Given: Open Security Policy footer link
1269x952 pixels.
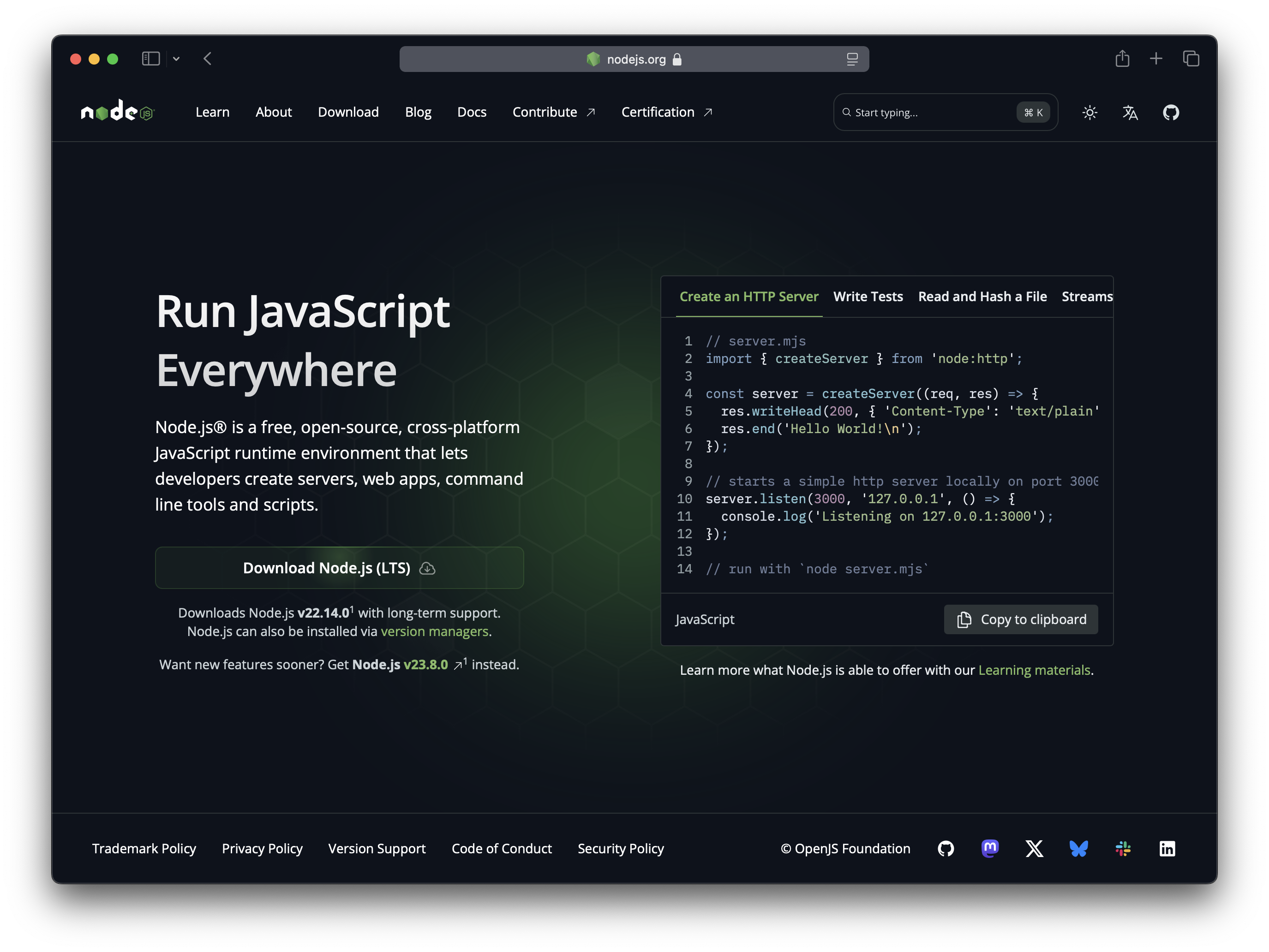Looking at the screenshot, I should tap(621, 848).
